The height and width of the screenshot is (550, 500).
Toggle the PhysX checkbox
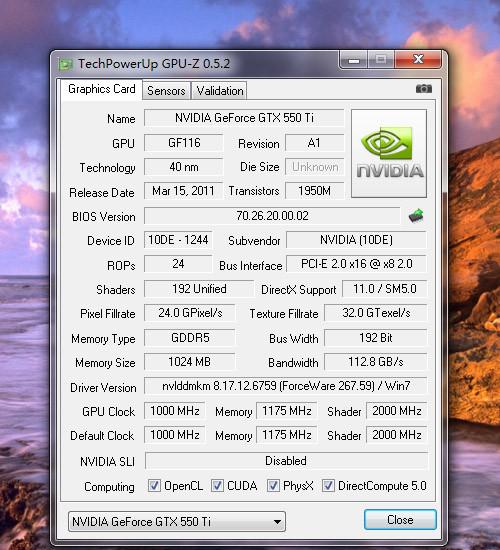point(273,486)
